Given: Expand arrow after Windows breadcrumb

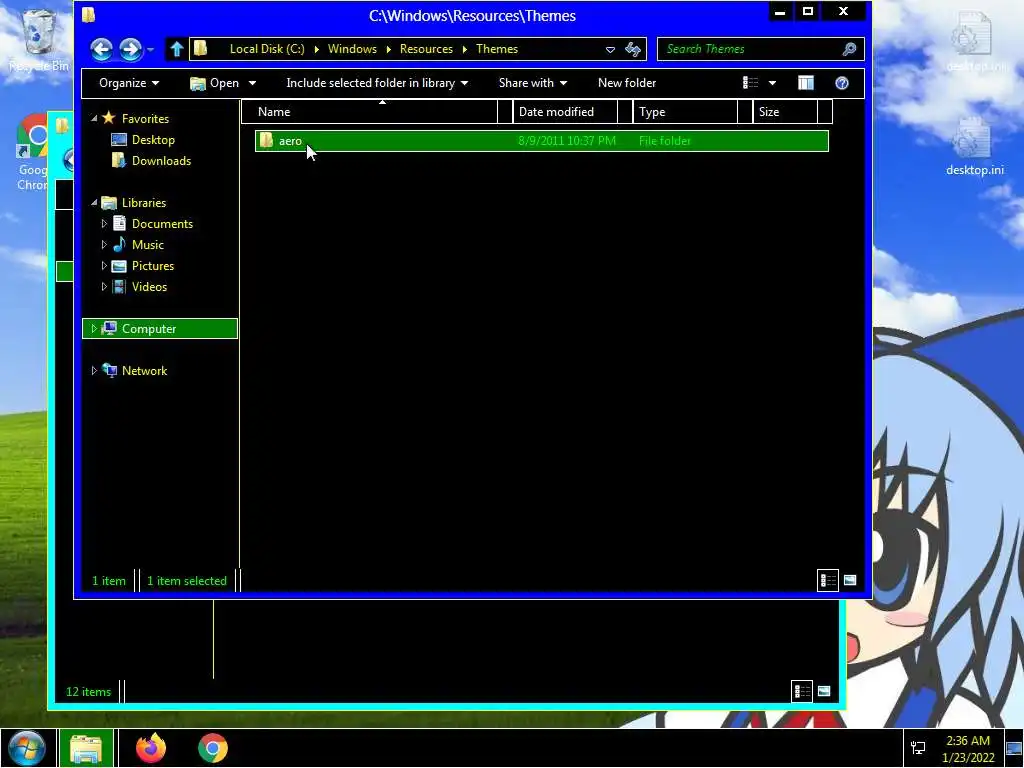Looking at the screenshot, I should coord(389,50).
